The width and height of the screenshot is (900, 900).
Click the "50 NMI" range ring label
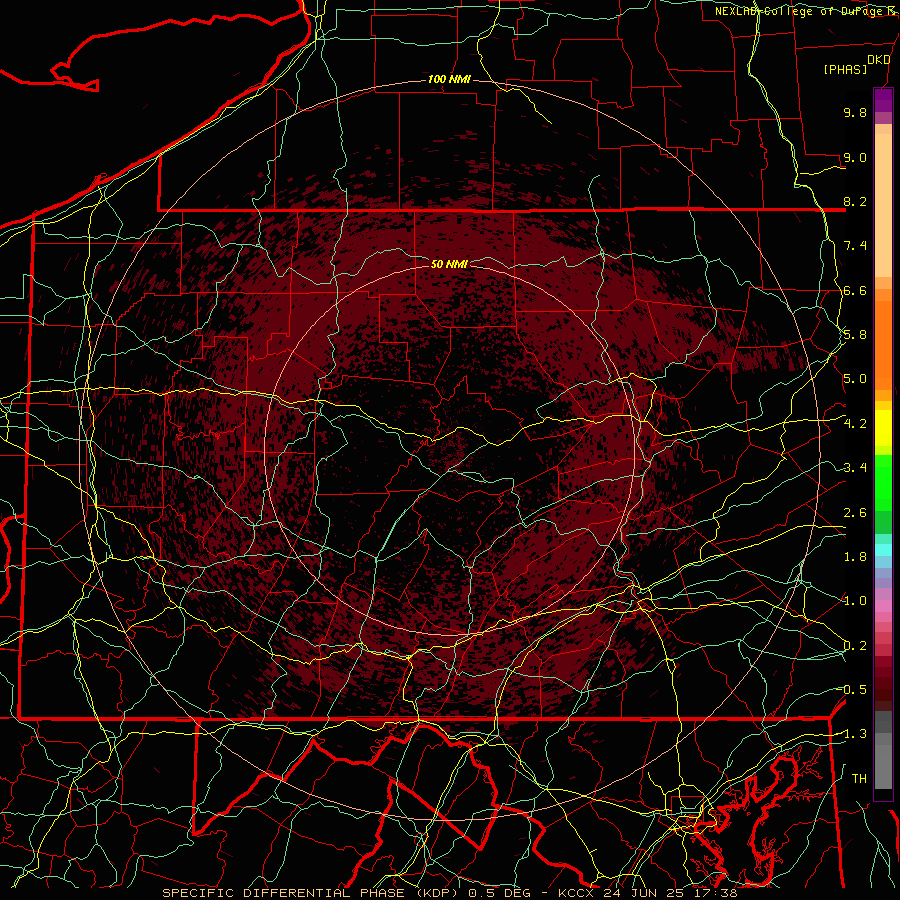click(449, 264)
